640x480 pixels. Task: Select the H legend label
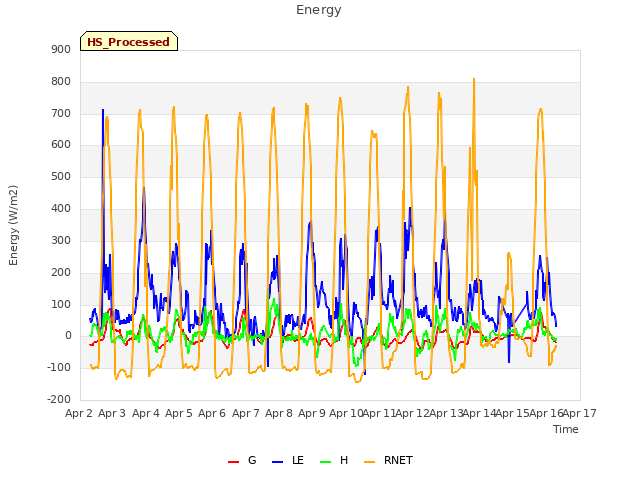pyautogui.click(x=344, y=460)
